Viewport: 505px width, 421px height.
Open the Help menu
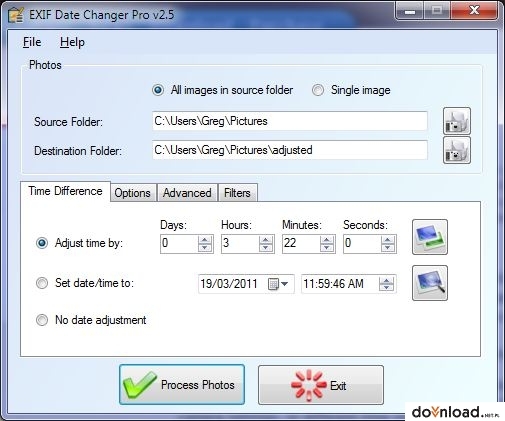pyautogui.click(x=72, y=42)
